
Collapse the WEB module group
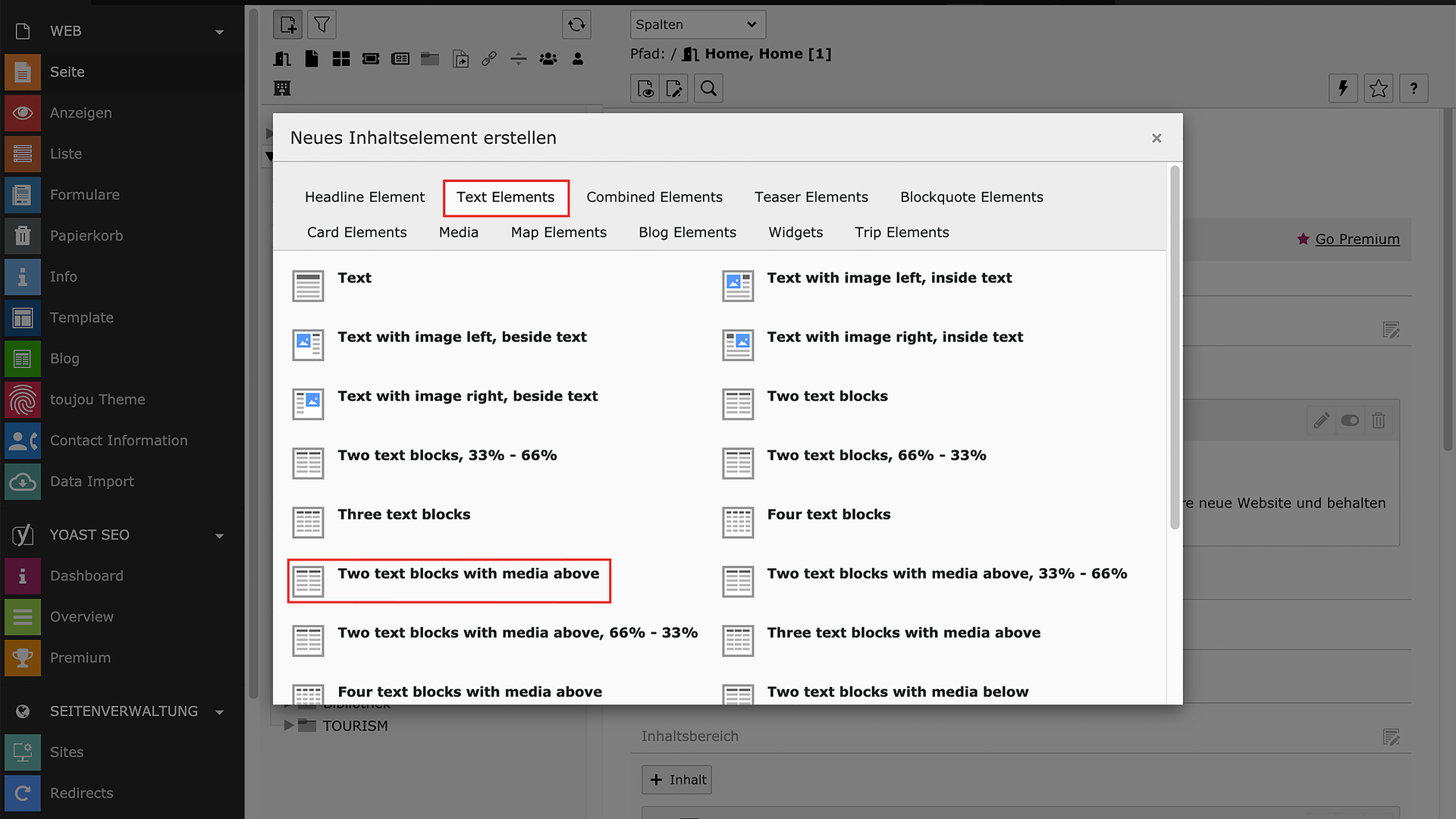coord(219,32)
